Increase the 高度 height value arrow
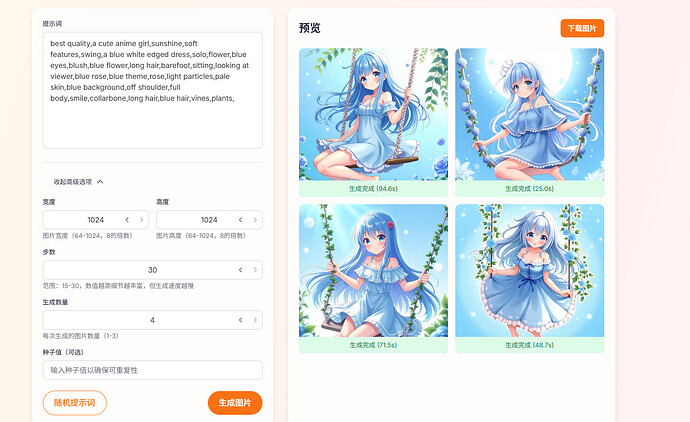 255,220
